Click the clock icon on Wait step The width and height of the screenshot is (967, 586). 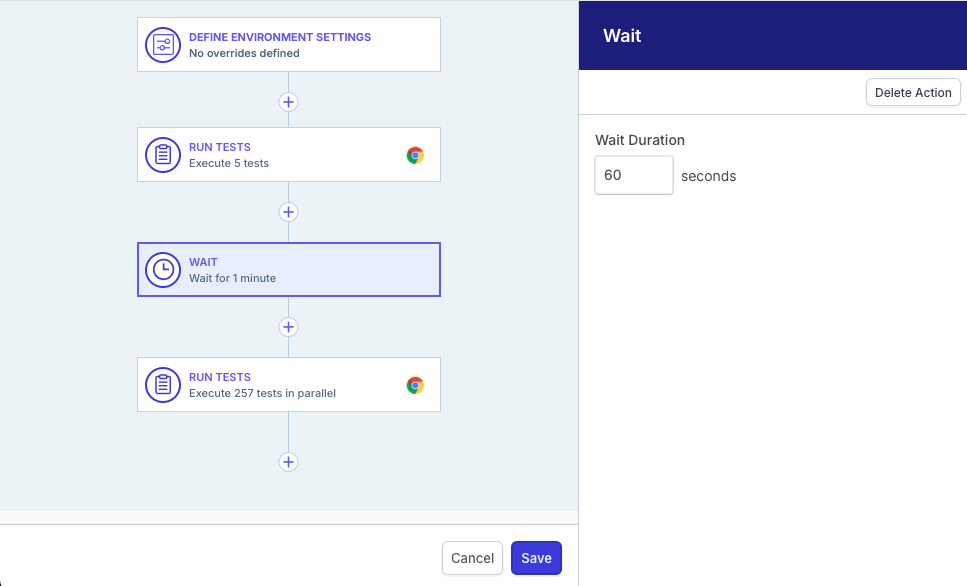(163, 270)
